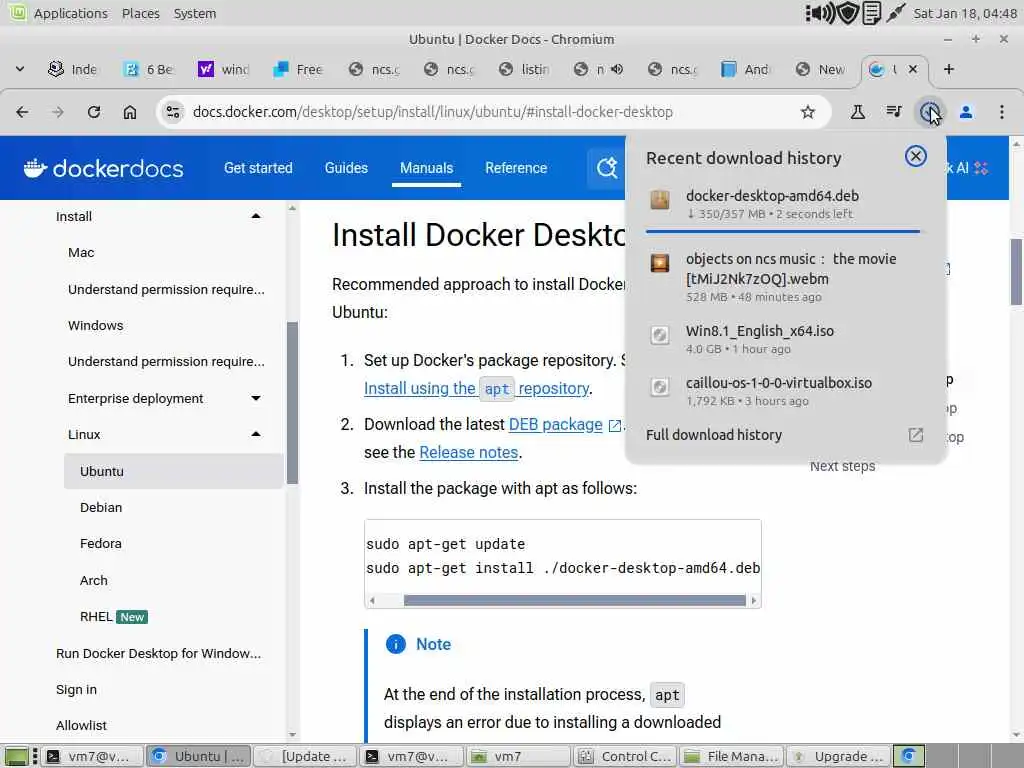The image size is (1024, 768).
Task: Open the profile avatar icon
Action: click(x=966, y=112)
